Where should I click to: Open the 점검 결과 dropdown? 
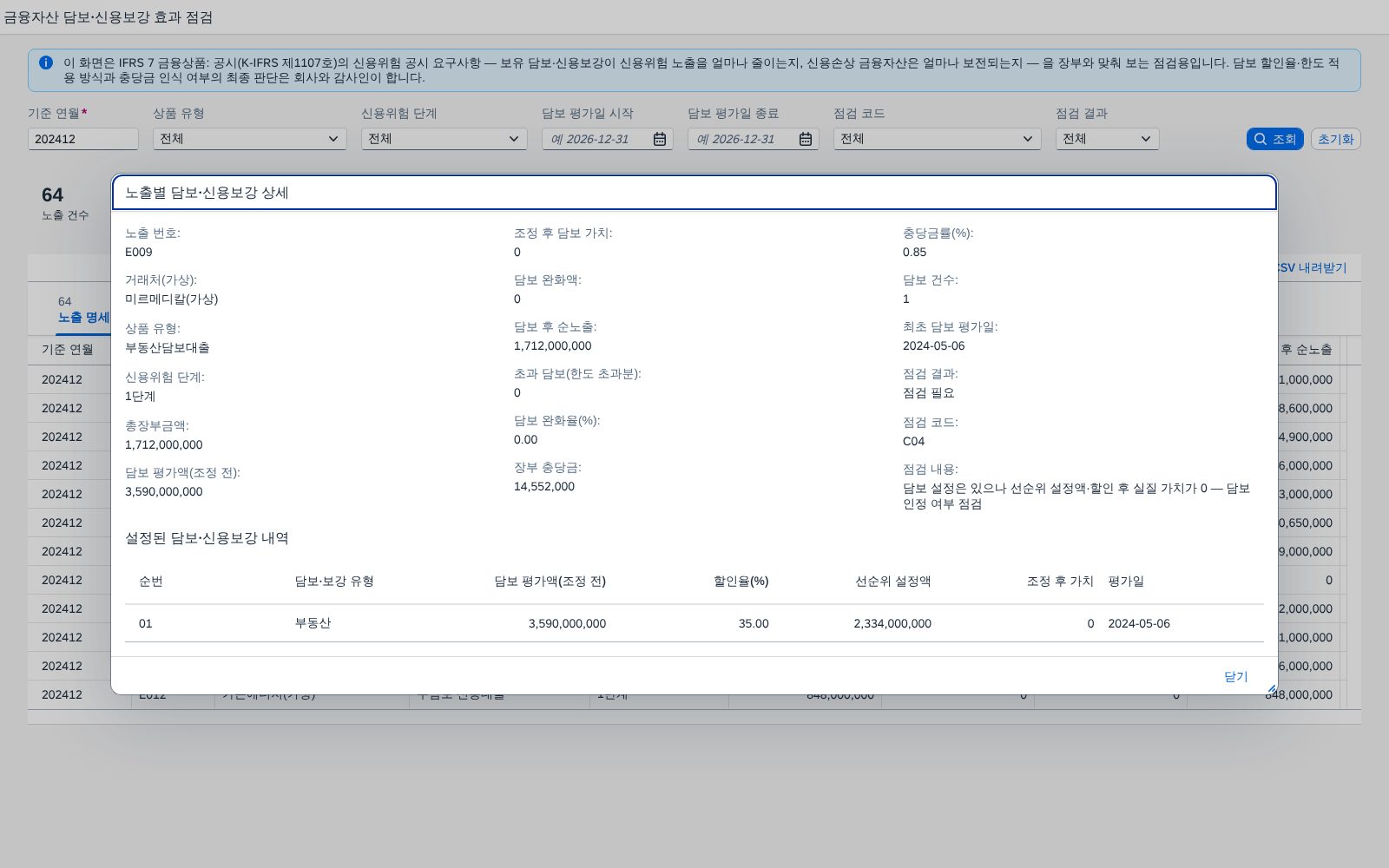point(1107,139)
